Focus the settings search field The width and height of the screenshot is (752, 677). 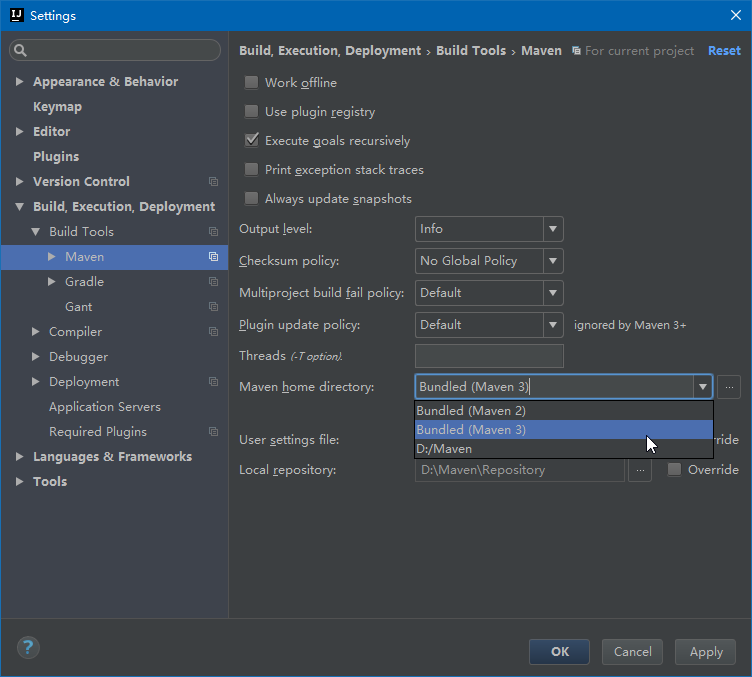click(x=115, y=50)
